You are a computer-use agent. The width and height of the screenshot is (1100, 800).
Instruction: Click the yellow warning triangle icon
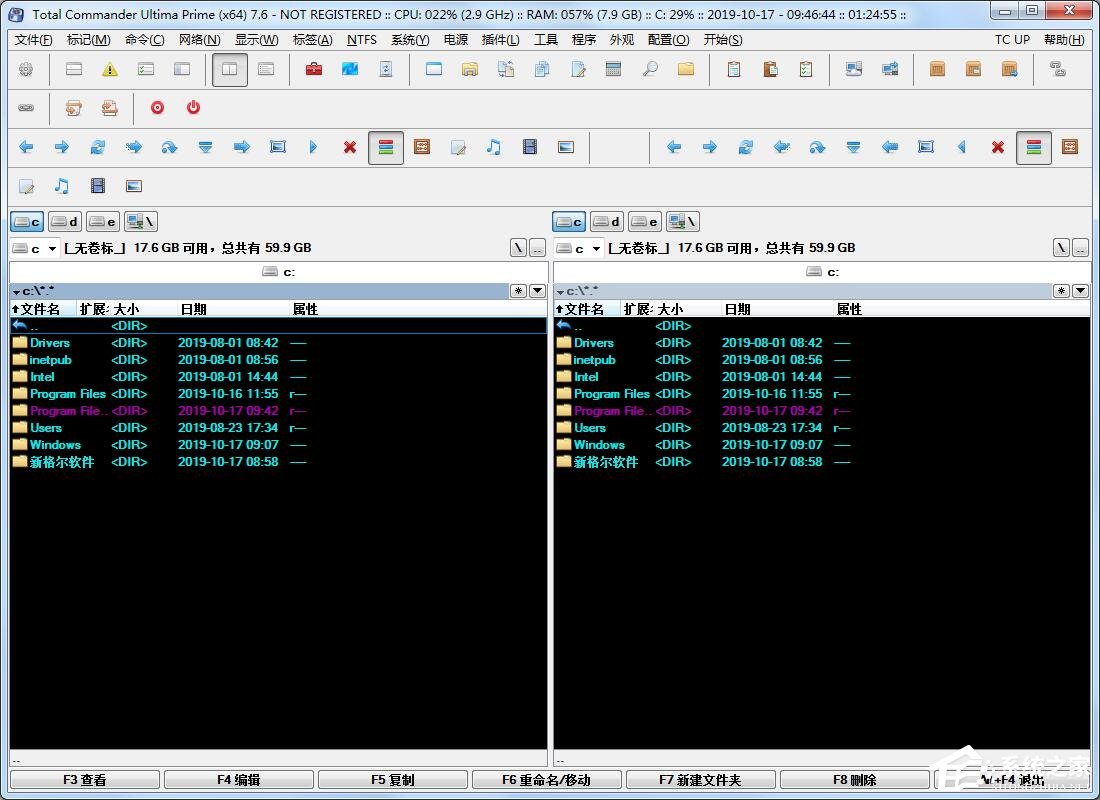pyautogui.click(x=110, y=70)
